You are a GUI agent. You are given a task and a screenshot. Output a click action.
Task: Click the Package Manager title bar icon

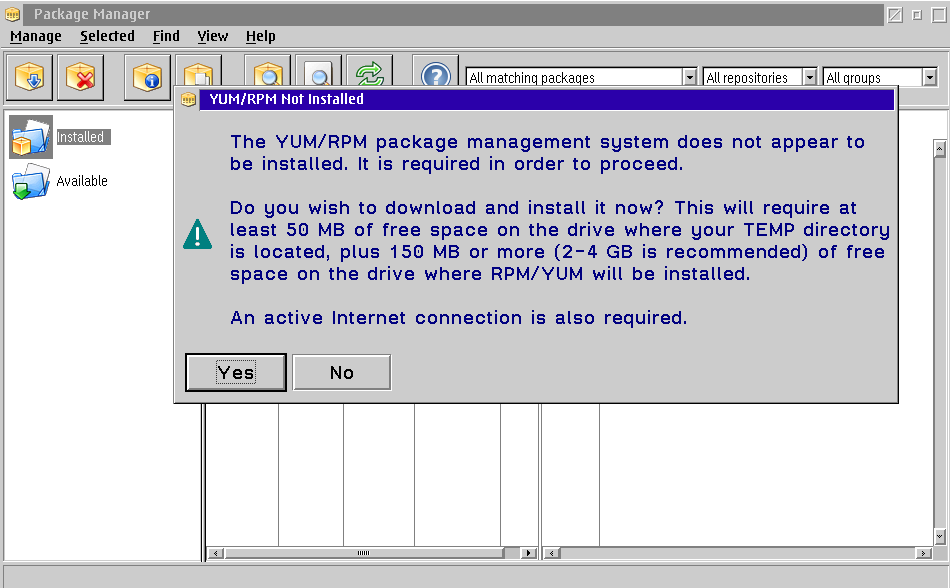tap(12, 14)
